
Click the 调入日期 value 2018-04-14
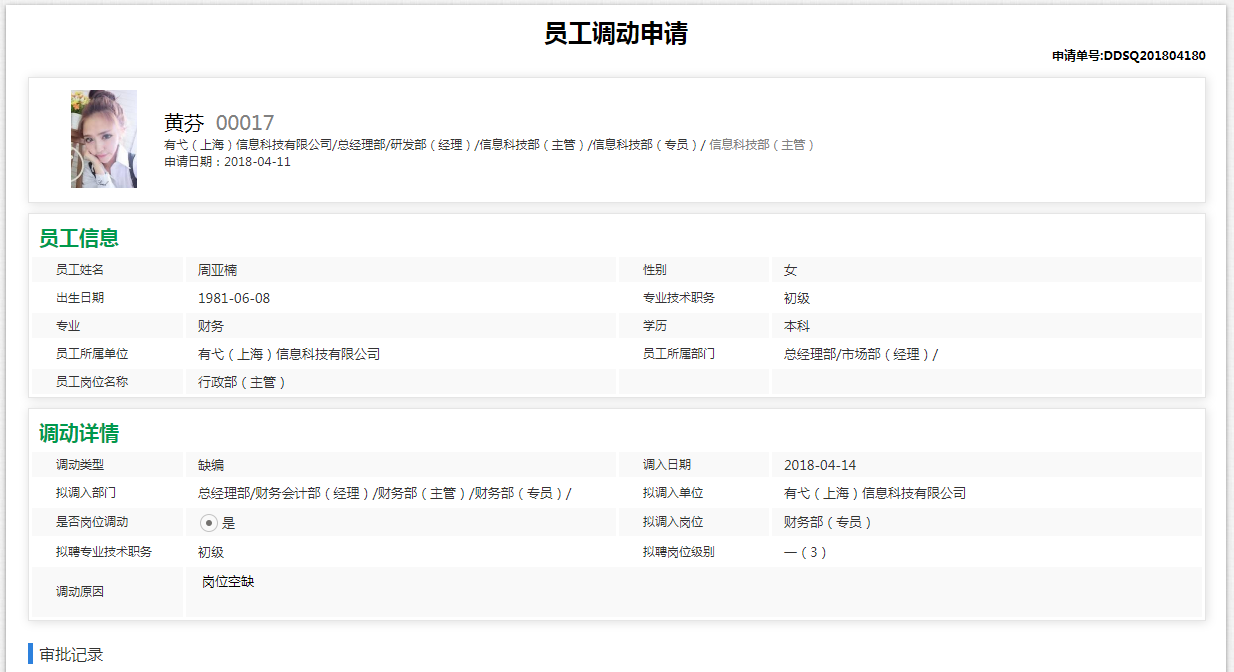point(820,465)
